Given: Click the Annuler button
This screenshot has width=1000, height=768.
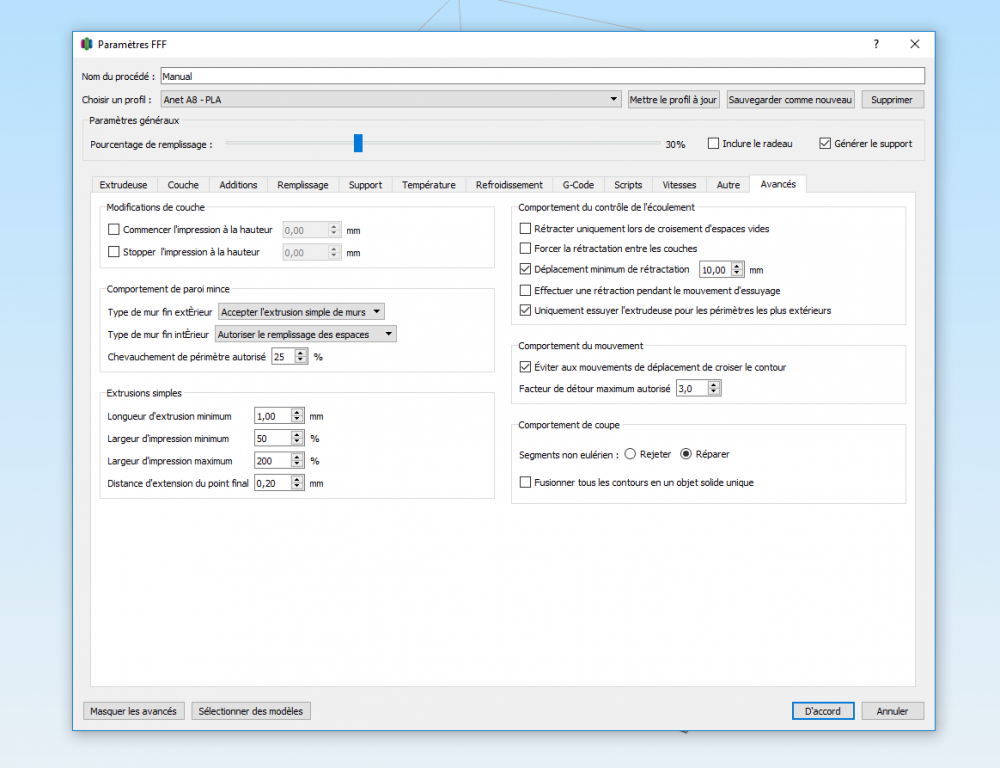Looking at the screenshot, I should [x=892, y=711].
